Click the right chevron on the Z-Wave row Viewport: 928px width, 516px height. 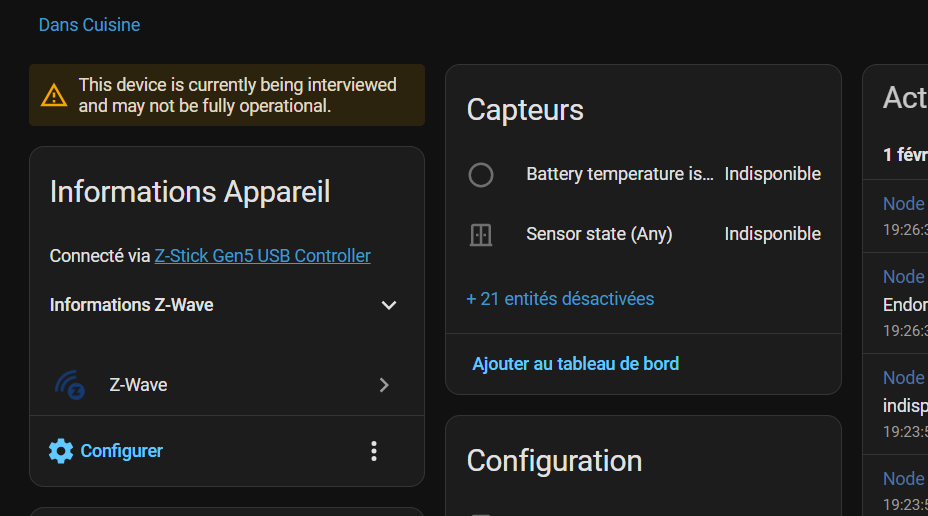384,385
